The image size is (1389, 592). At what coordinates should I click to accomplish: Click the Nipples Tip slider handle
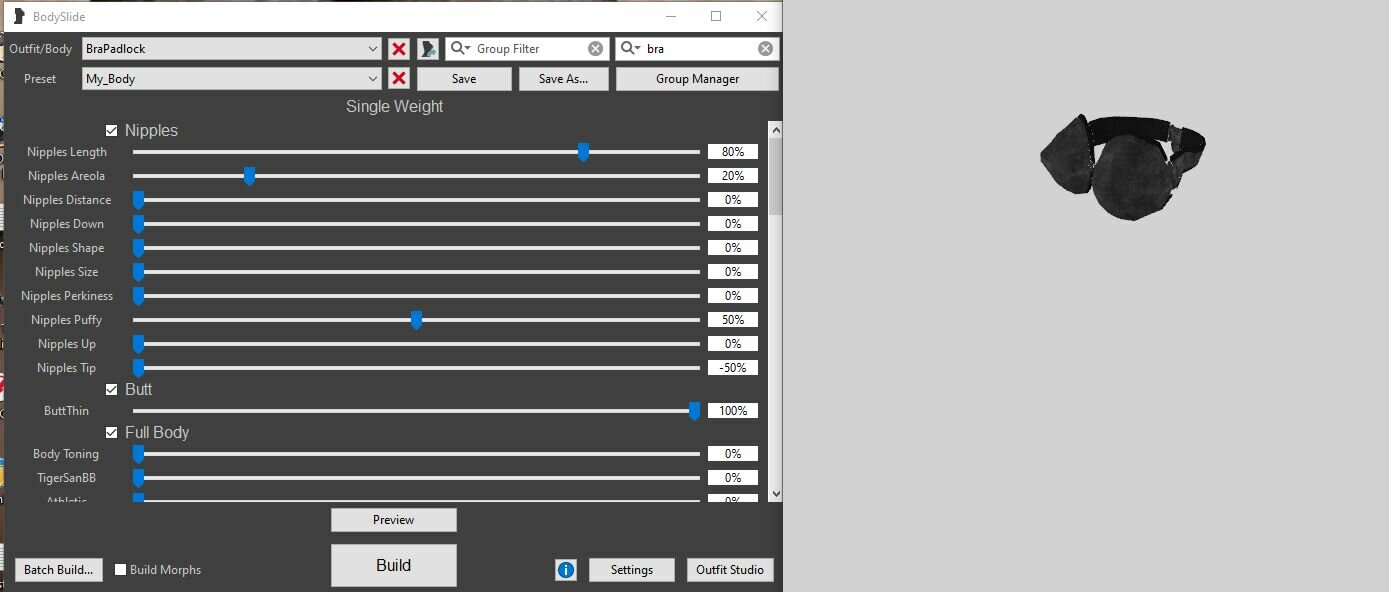click(139, 368)
